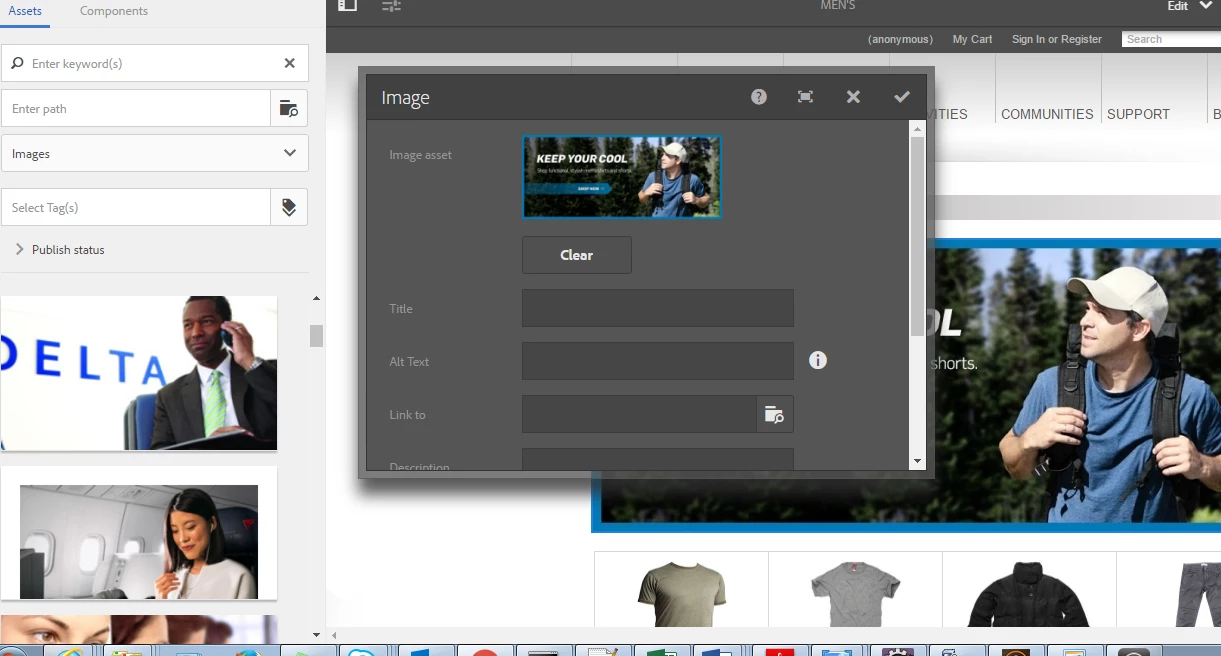Image resolution: width=1221 pixels, height=656 pixels.
Task: Focus the Enter keyword(s) search field
Action: tap(155, 63)
